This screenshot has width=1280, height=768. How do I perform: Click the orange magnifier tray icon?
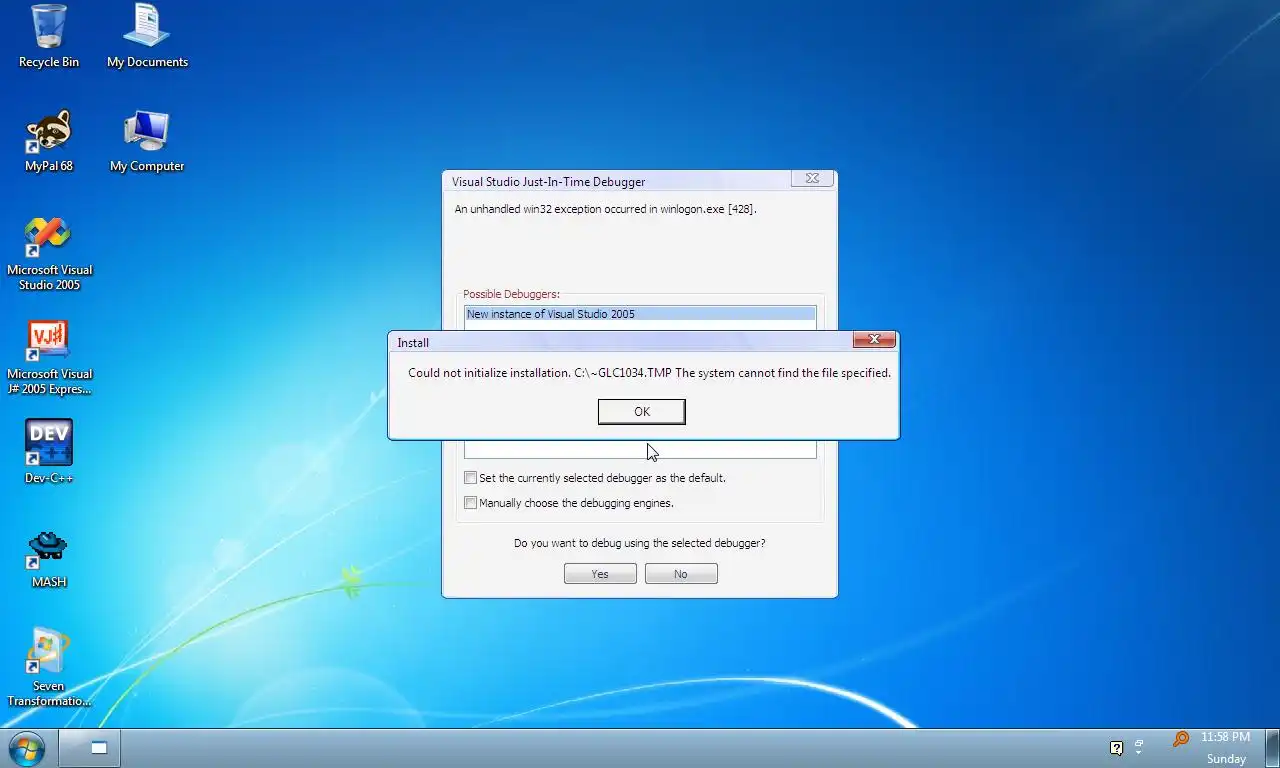1181,739
